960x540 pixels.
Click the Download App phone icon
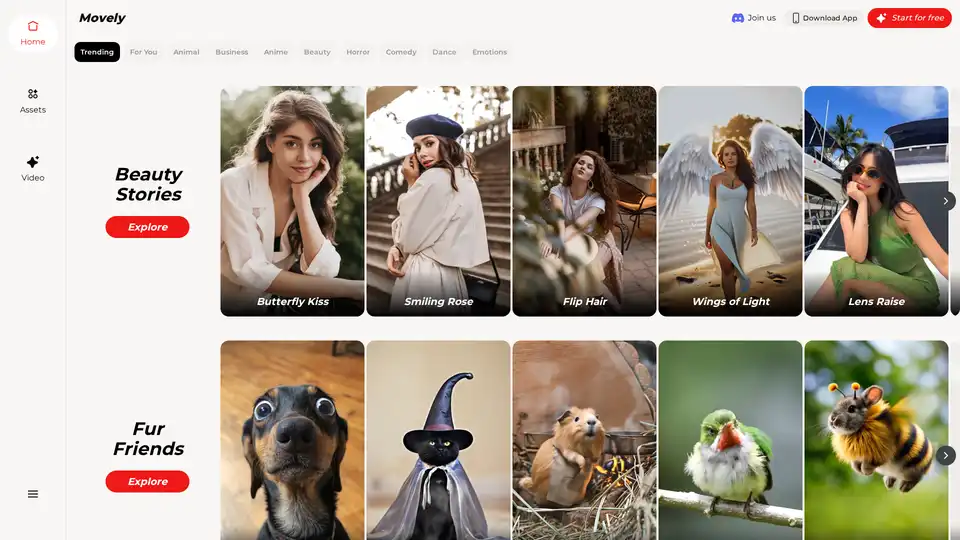pyautogui.click(x=795, y=18)
